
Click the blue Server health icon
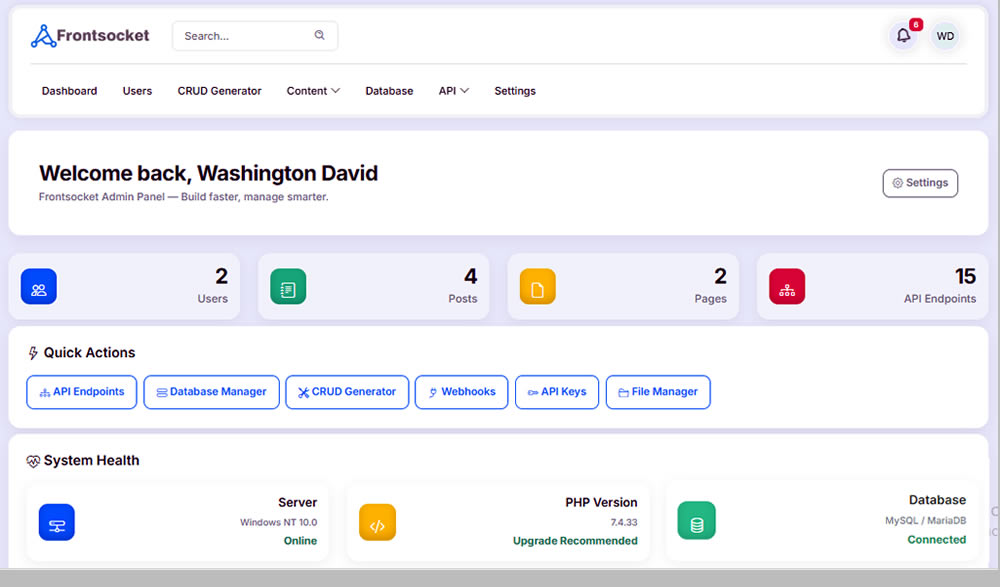57,522
